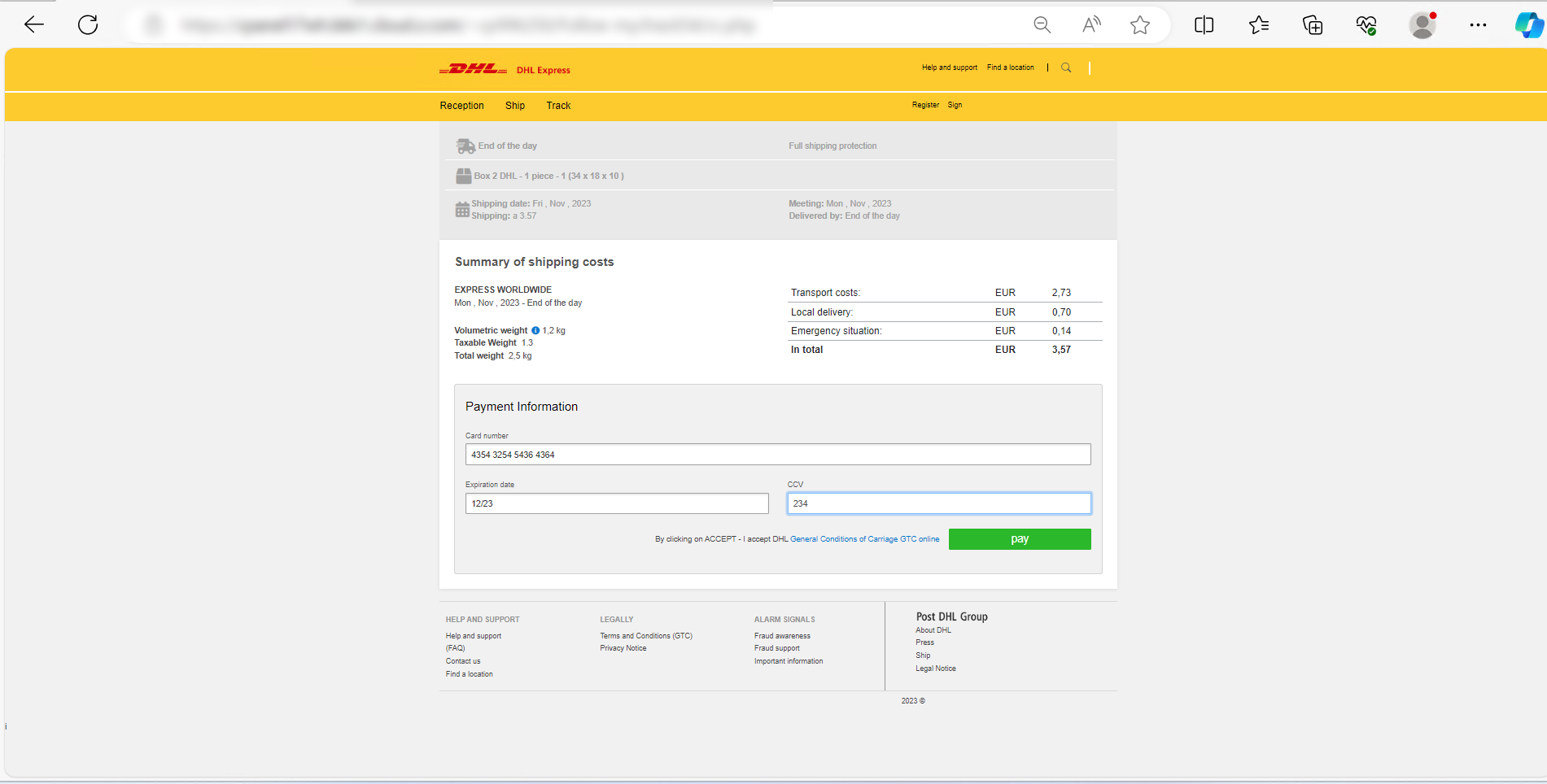Open the Reception navigation item
The width and height of the screenshot is (1547, 784).
[x=461, y=106]
